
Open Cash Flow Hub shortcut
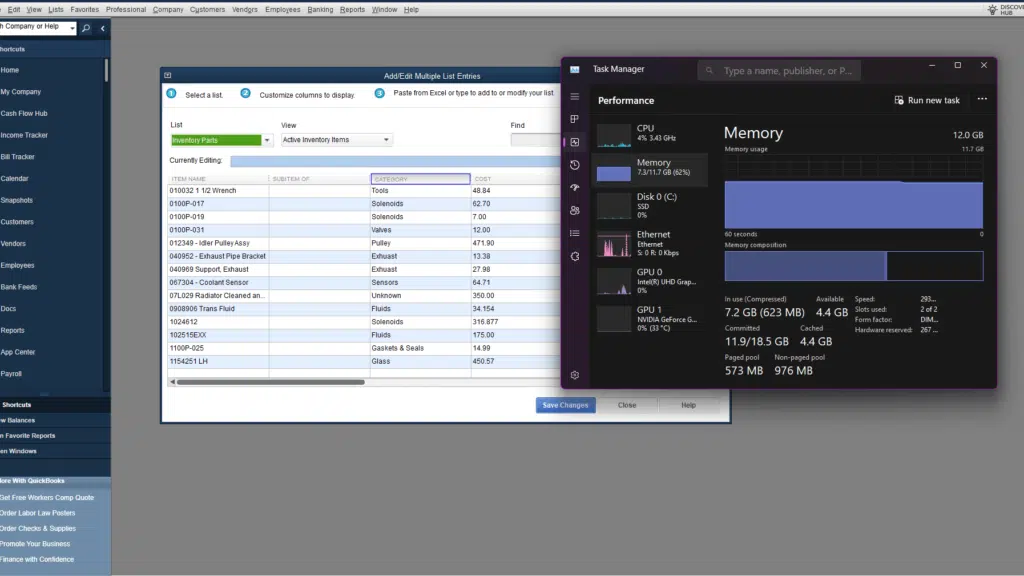tap(24, 113)
